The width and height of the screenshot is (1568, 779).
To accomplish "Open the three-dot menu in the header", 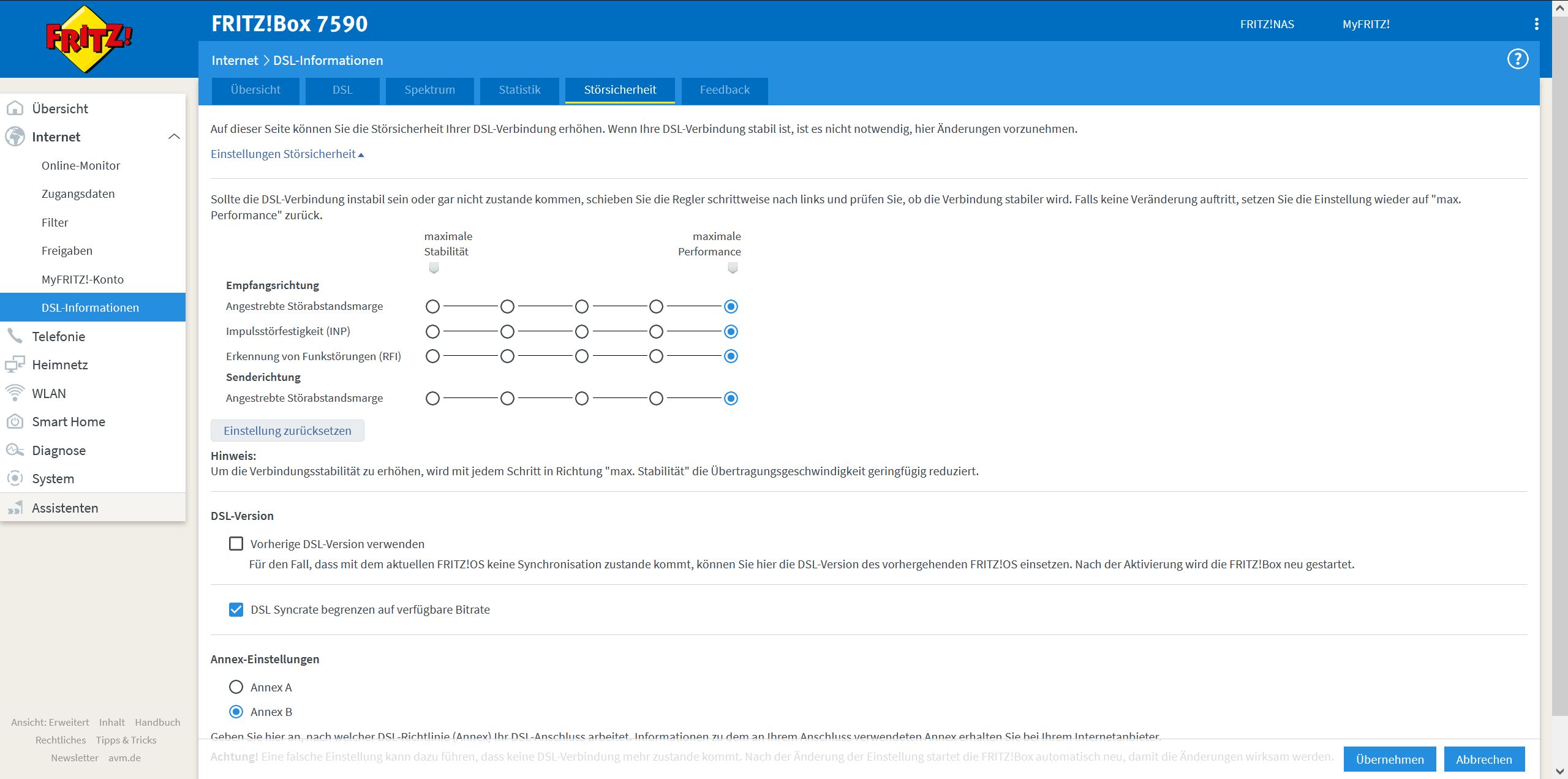I will click(1536, 24).
